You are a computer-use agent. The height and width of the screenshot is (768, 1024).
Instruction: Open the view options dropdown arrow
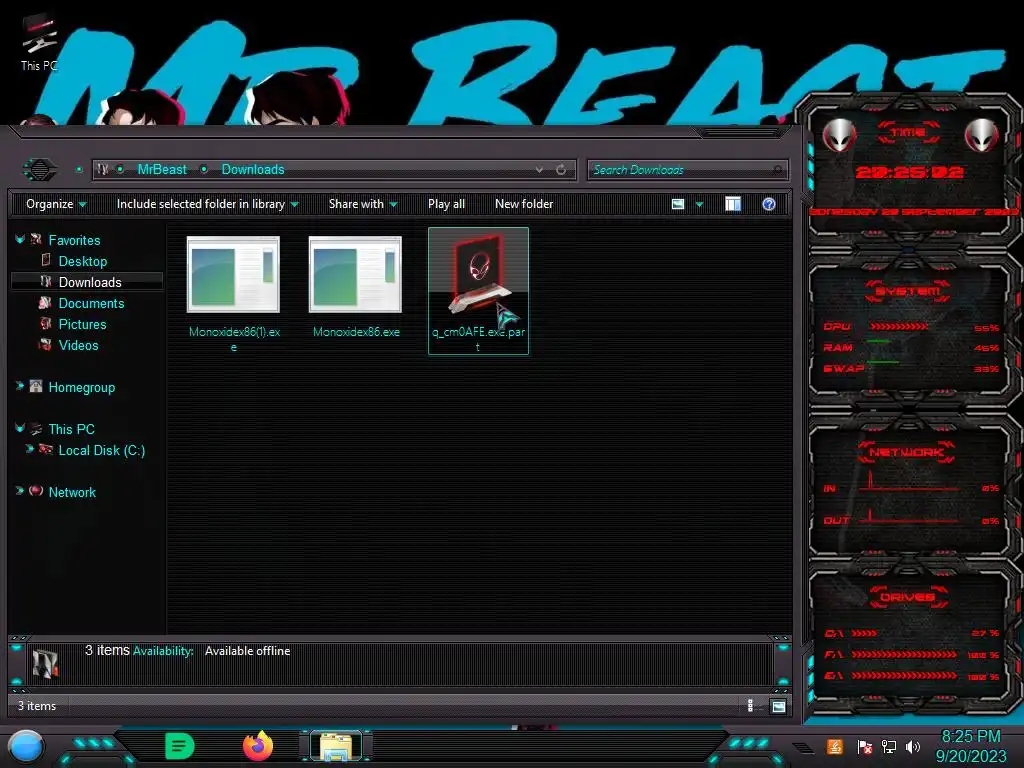click(x=699, y=204)
